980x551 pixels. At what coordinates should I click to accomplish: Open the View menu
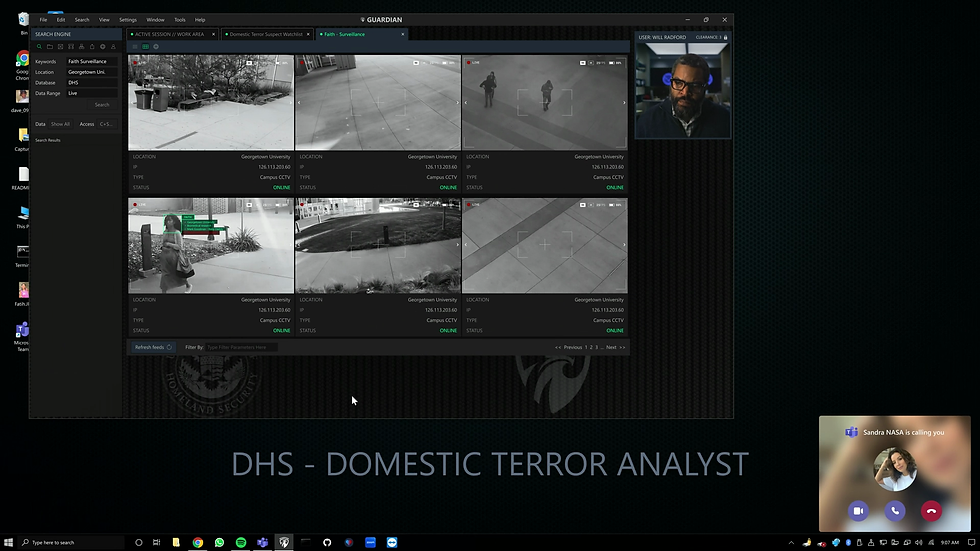[x=104, y=20]
